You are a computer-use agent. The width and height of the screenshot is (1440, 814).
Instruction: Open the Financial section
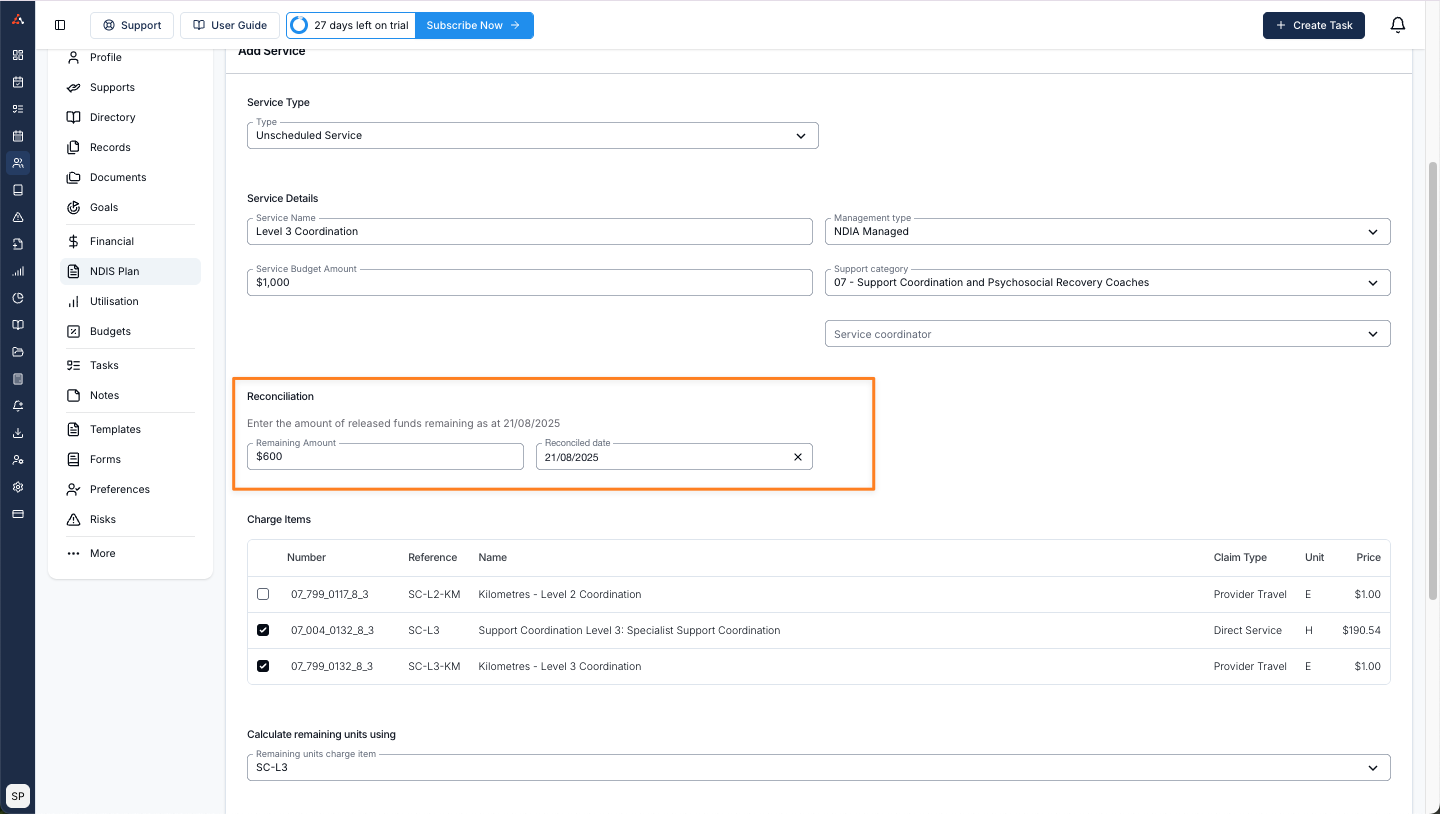[x=130, y=241]
